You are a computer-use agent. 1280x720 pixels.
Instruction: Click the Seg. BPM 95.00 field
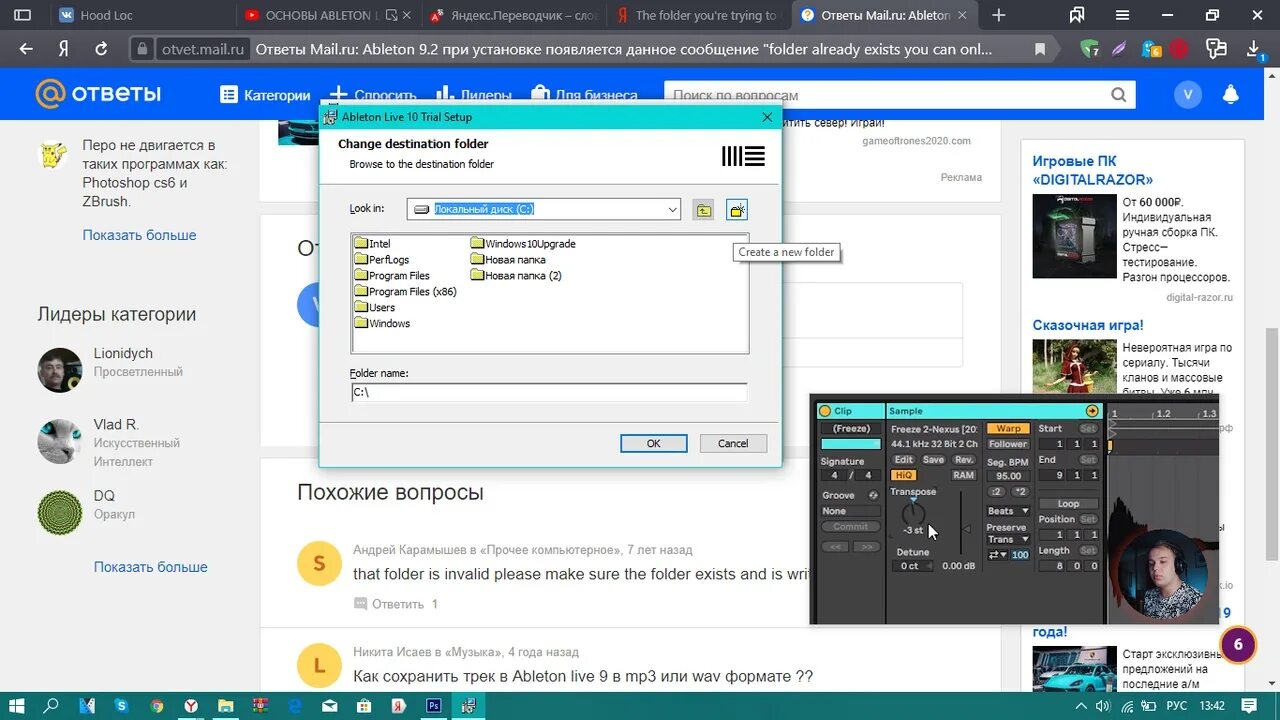click(1008, 476)
